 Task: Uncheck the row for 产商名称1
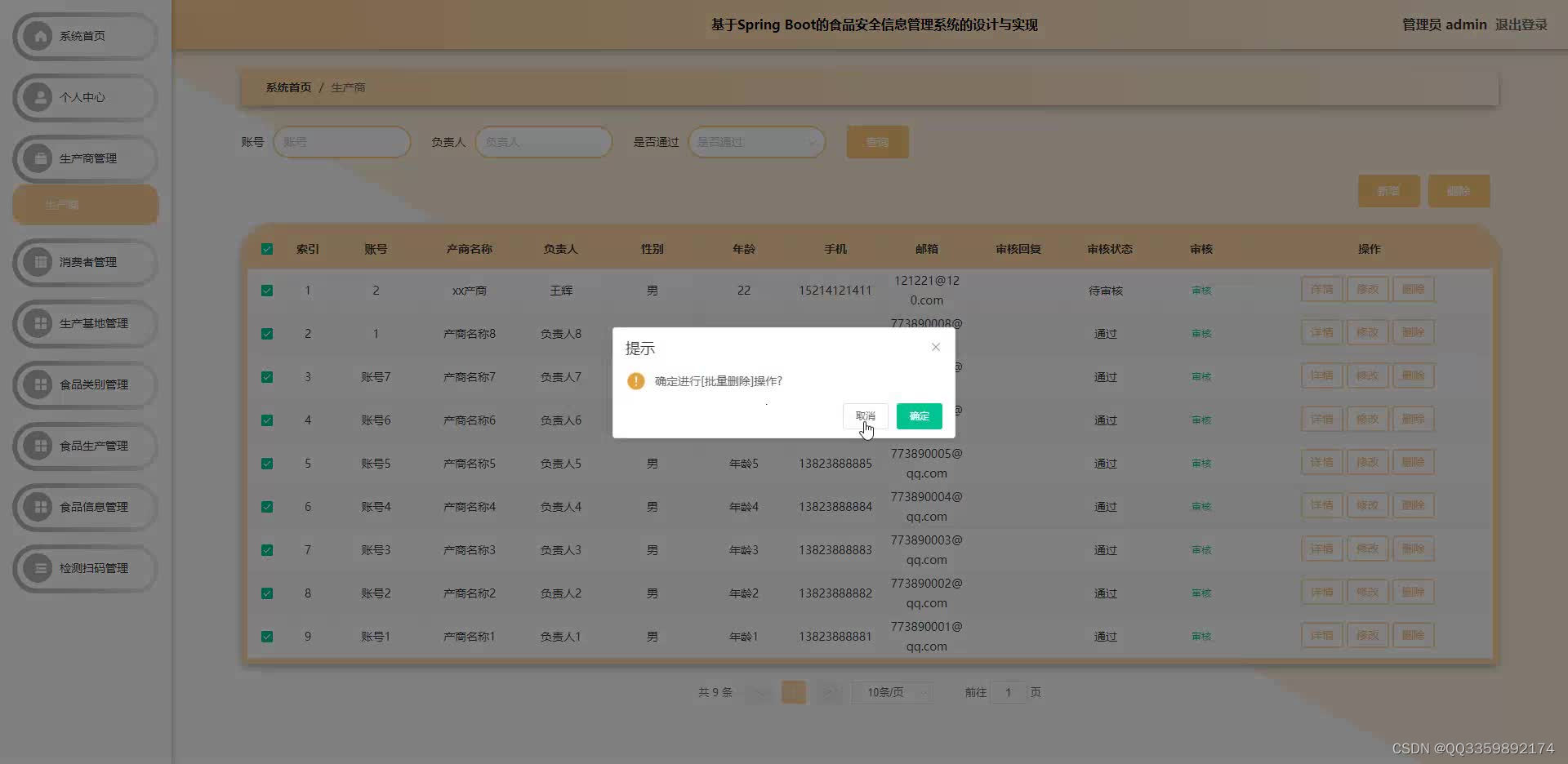267,637
